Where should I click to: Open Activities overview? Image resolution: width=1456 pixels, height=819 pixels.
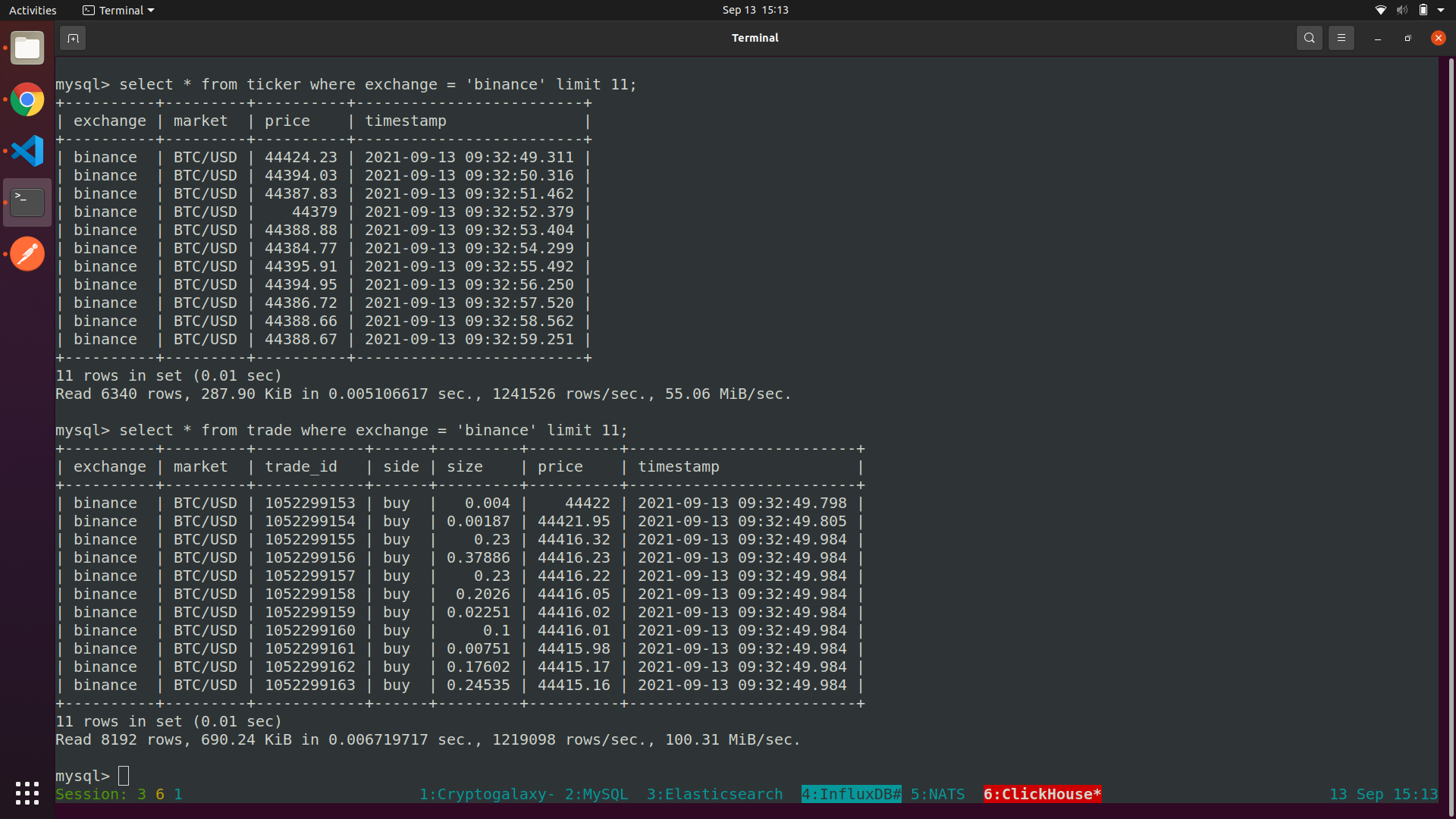(33, 10)
